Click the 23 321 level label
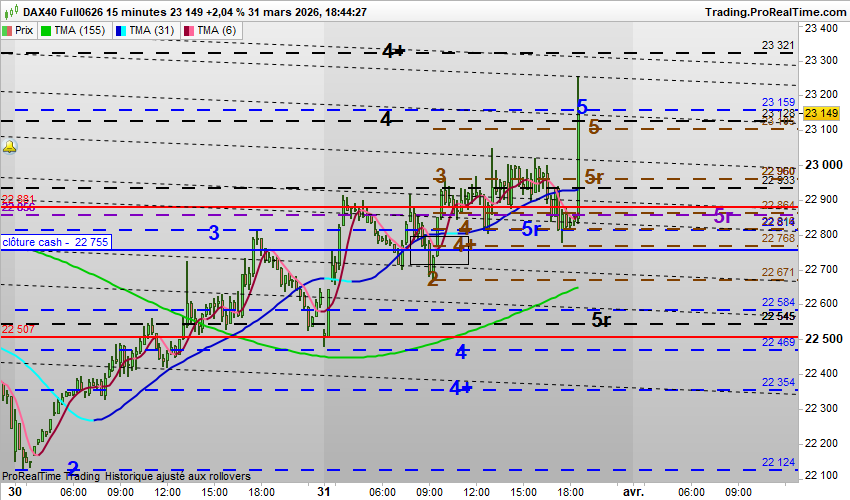Image resolution: width=850 pixels, height=500 pixels. [778, 46]
